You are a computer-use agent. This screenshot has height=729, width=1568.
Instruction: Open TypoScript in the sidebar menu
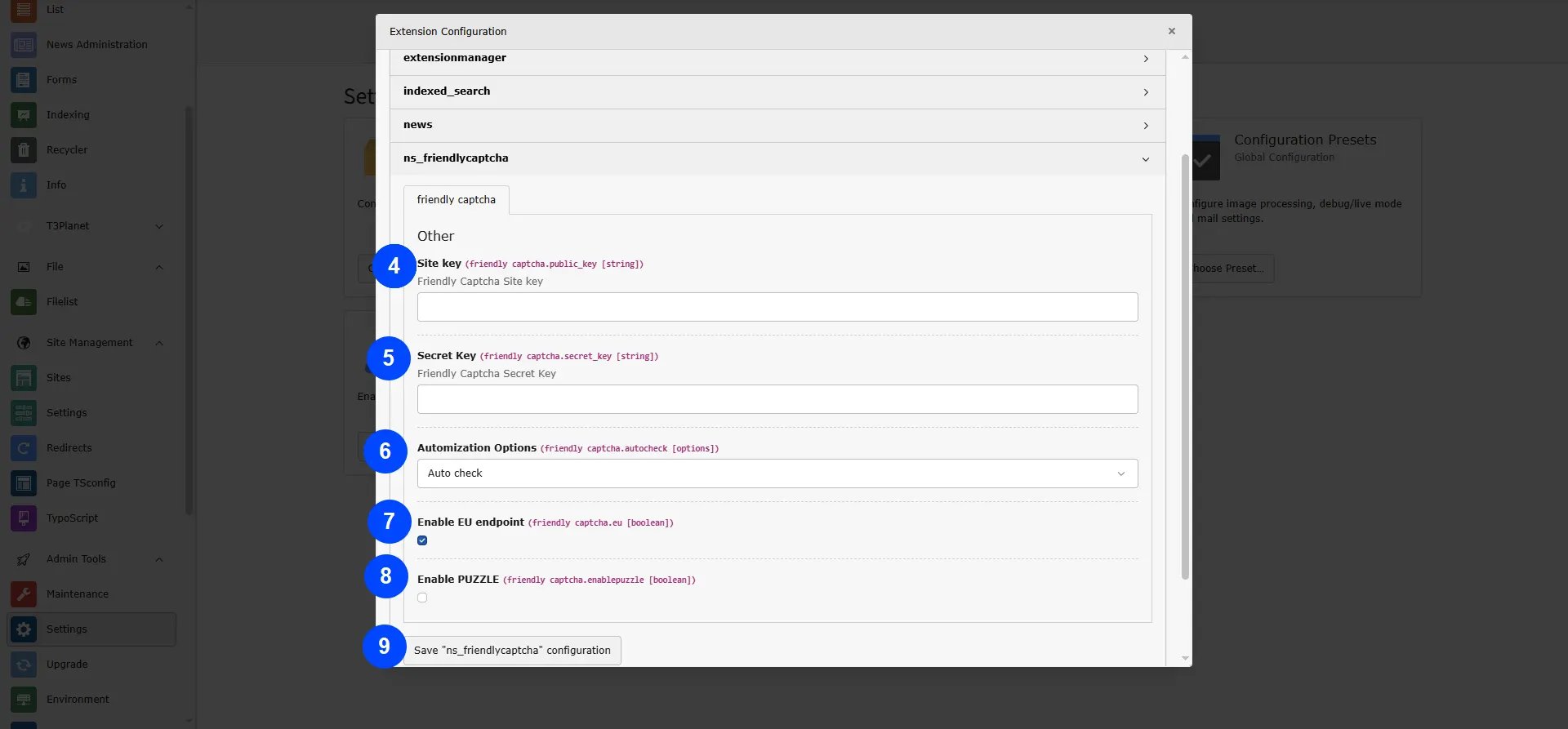[x=72, y=518]
